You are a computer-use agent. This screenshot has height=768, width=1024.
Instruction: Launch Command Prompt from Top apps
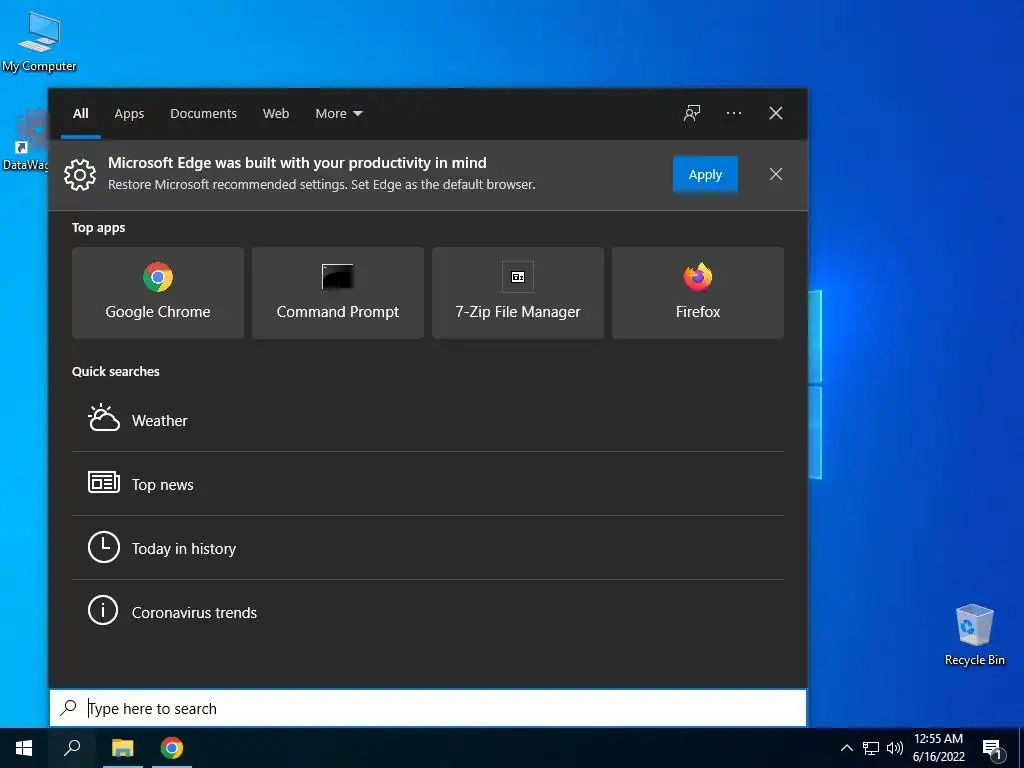[x=338, y=293]
